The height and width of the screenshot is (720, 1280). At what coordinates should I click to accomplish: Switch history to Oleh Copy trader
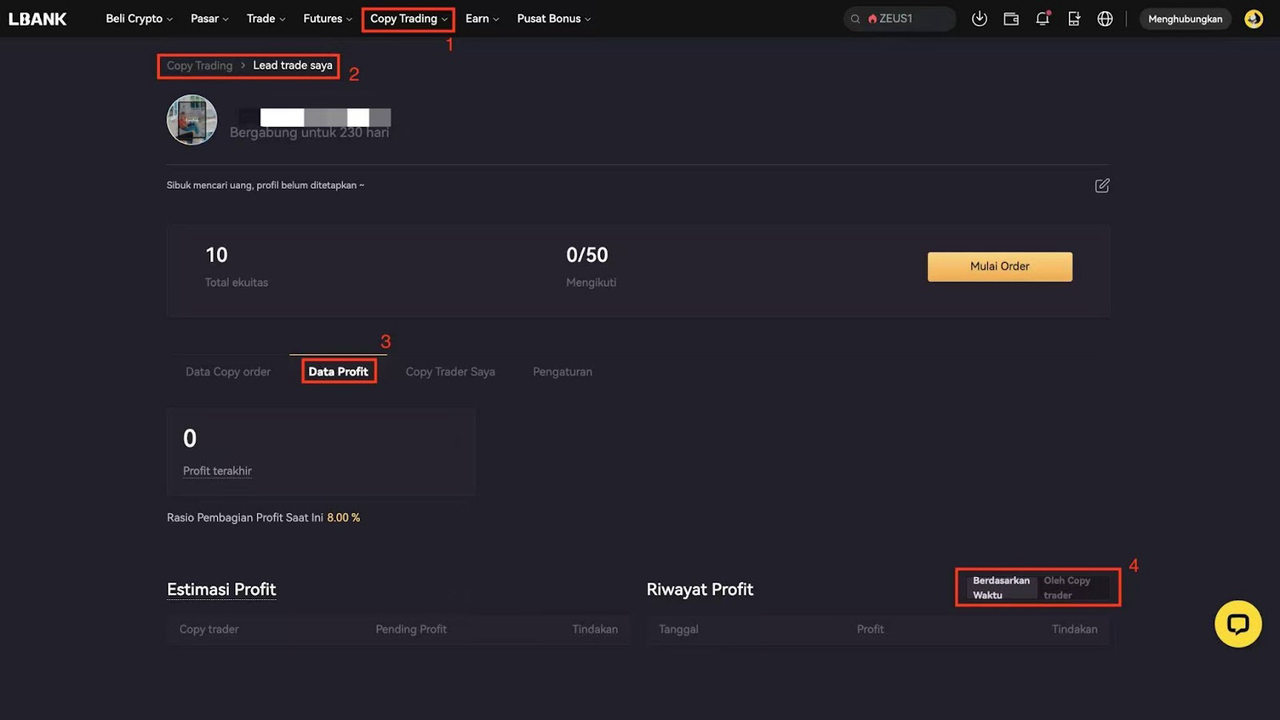pos(1068,588)
